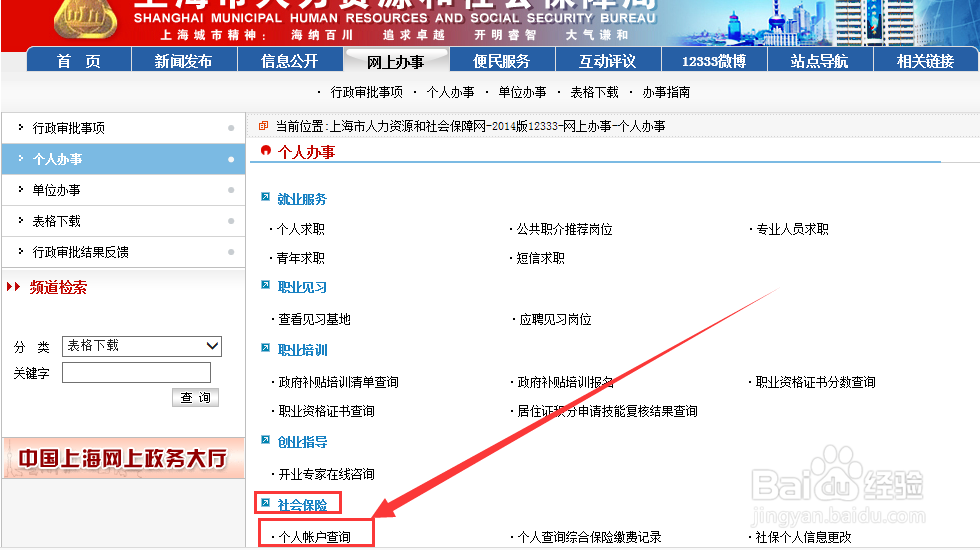Open the 政府补贴培训清单查询 link
The width and height of the screenshot is (980, 550).
[338, 382]
